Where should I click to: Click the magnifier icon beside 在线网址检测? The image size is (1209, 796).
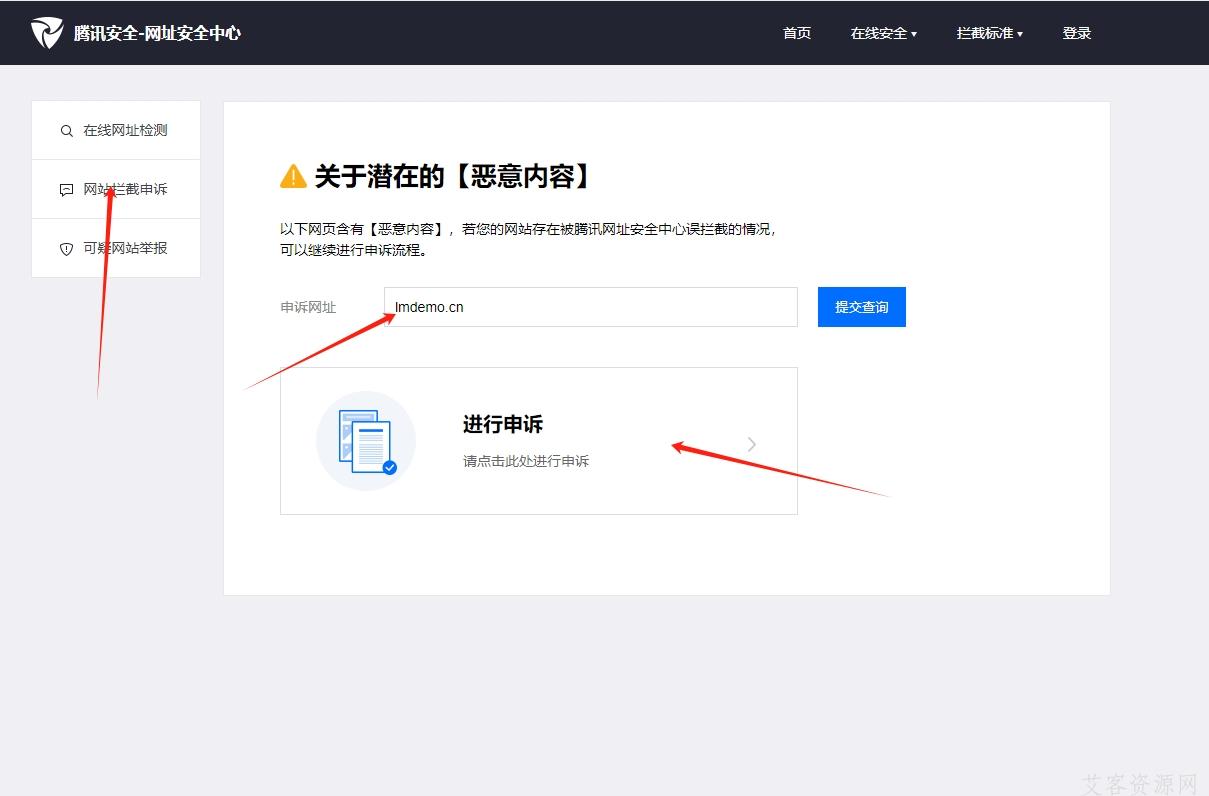pyautogui.click(x=67, y=131)
